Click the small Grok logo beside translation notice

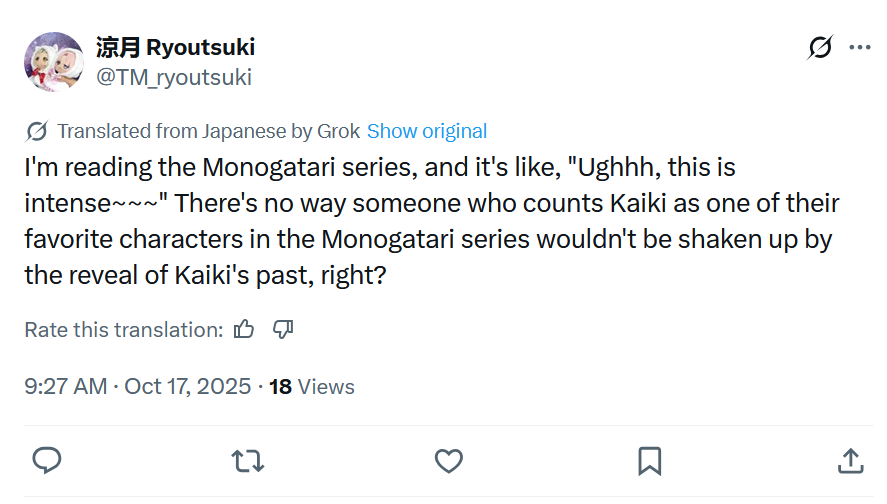click(37, 131)
